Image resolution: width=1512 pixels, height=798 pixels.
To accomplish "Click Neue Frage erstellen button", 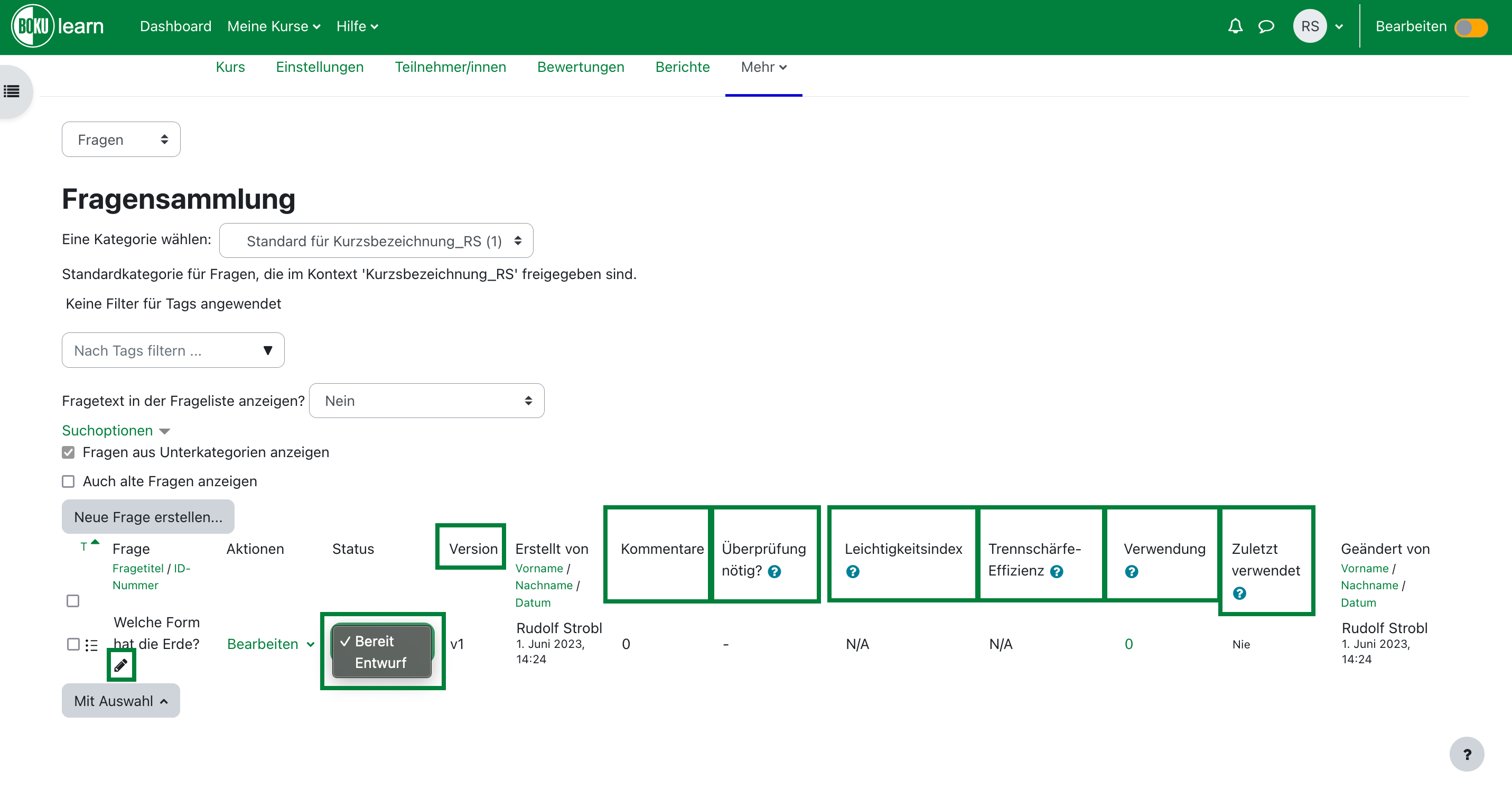I will click(x=148, y=517).
